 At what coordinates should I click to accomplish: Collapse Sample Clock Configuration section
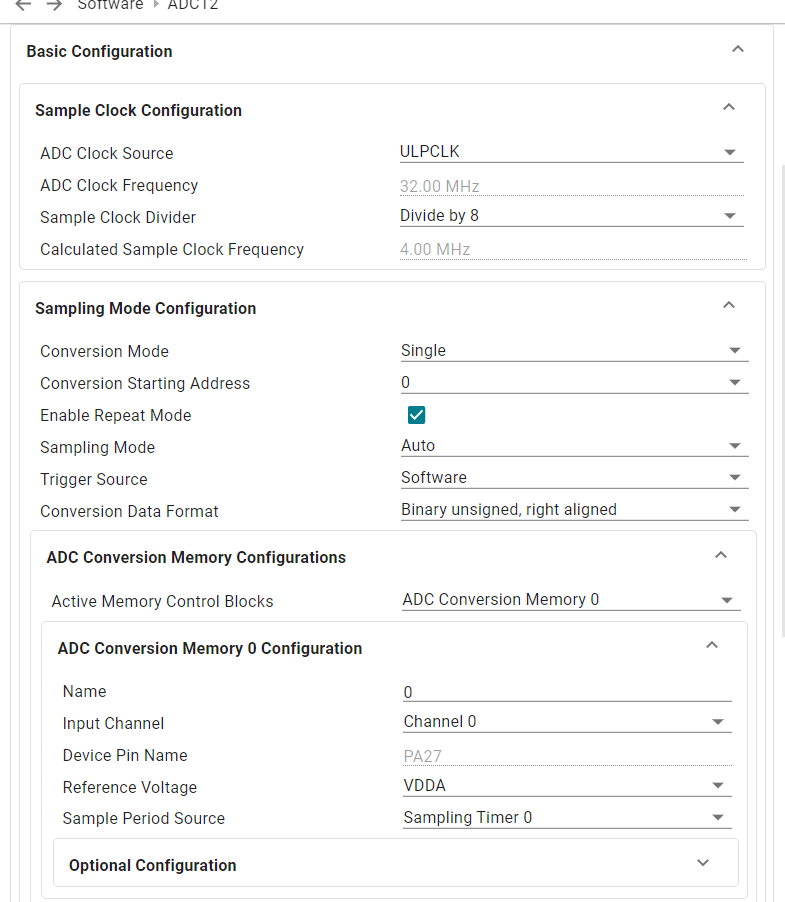(x=729, y=108)
